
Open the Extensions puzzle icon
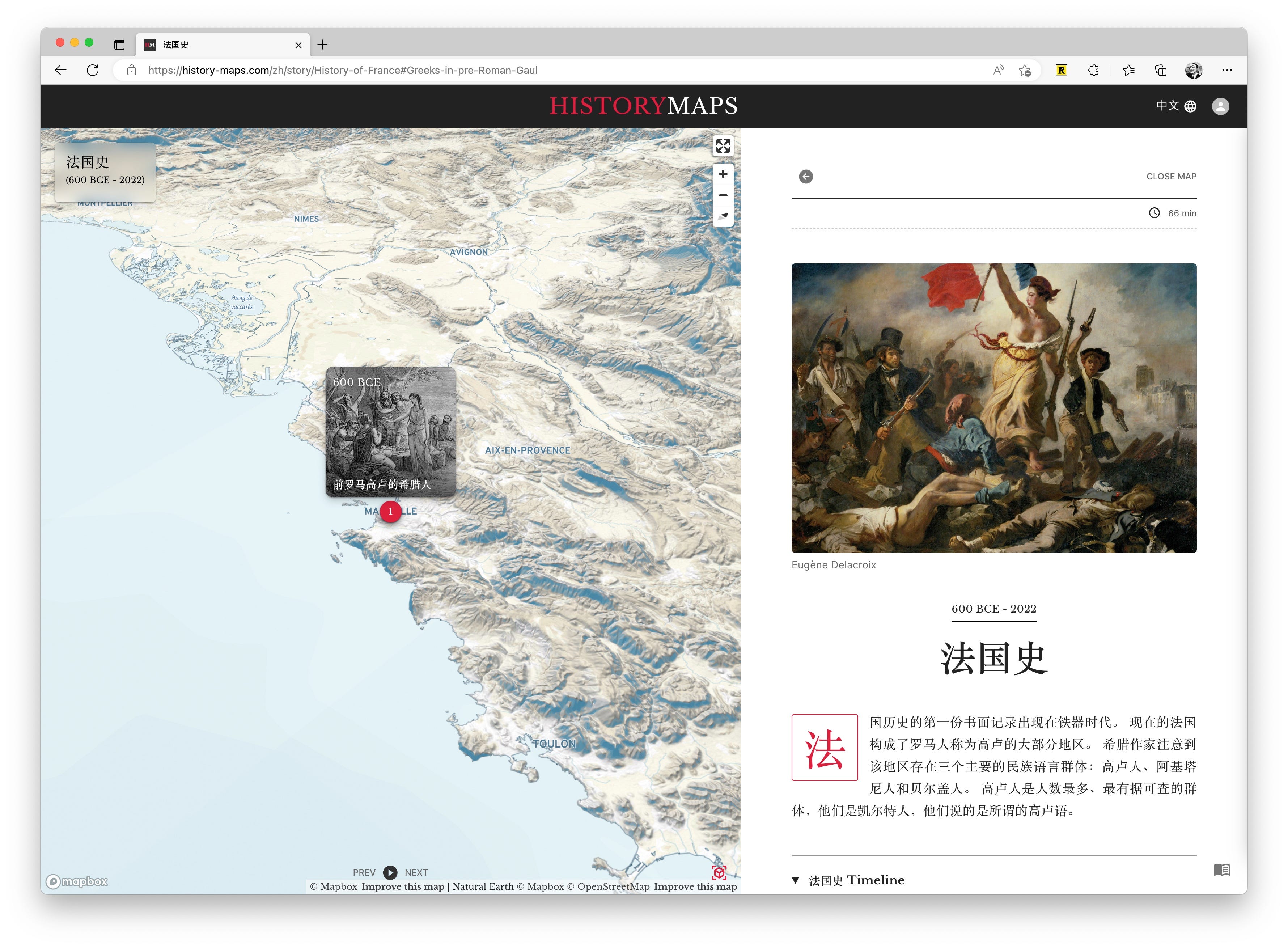1093,70
